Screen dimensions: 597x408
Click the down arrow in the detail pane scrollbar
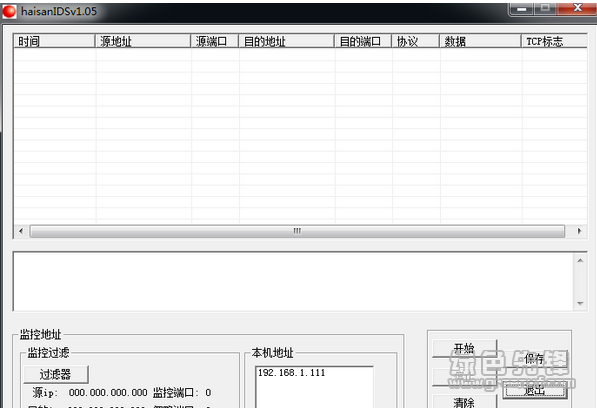pyautogui.click(x=580, y=303)
